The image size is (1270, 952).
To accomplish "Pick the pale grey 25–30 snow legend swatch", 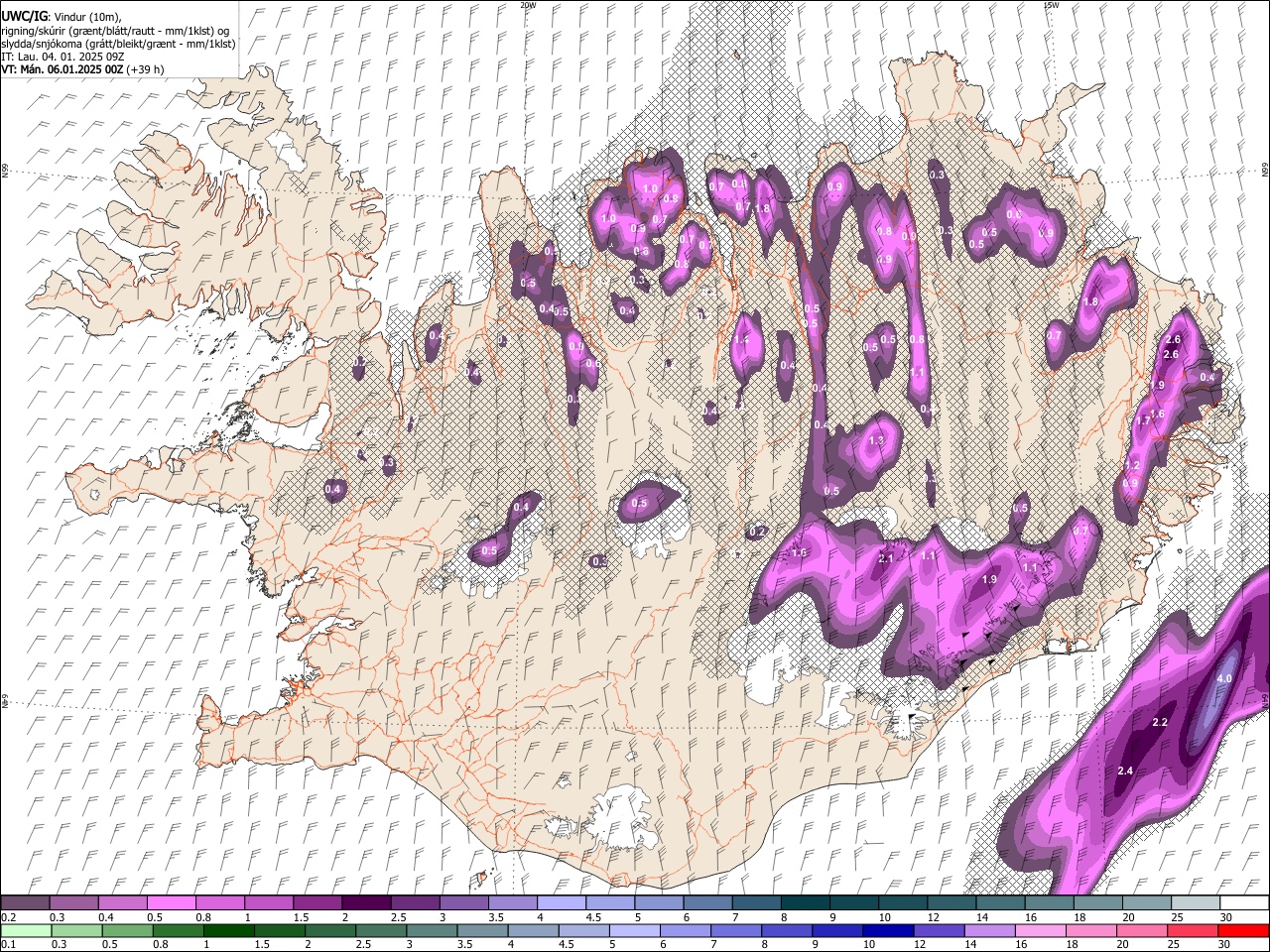I will [1197, 903].
